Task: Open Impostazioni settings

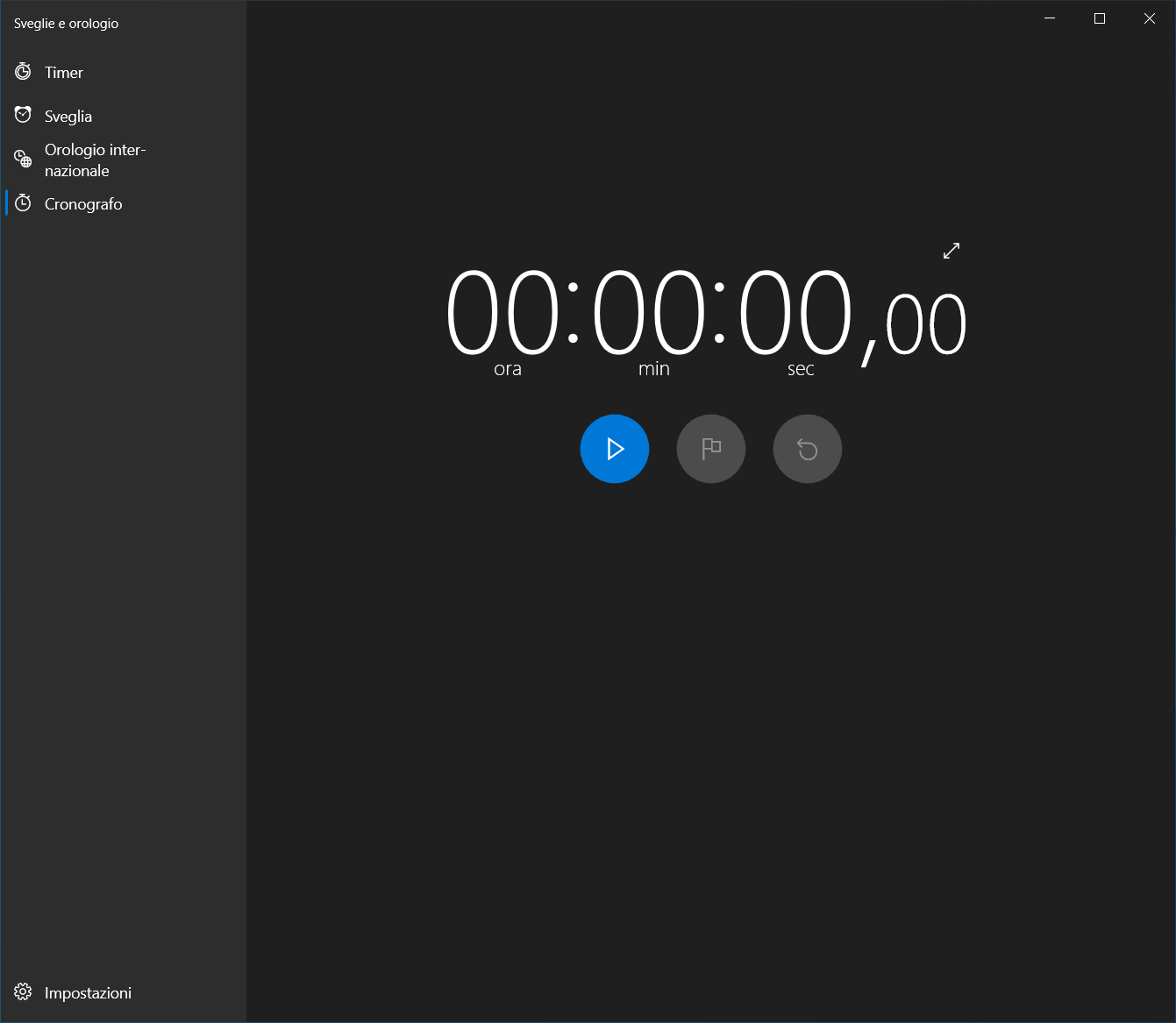Action: [124, 992]
